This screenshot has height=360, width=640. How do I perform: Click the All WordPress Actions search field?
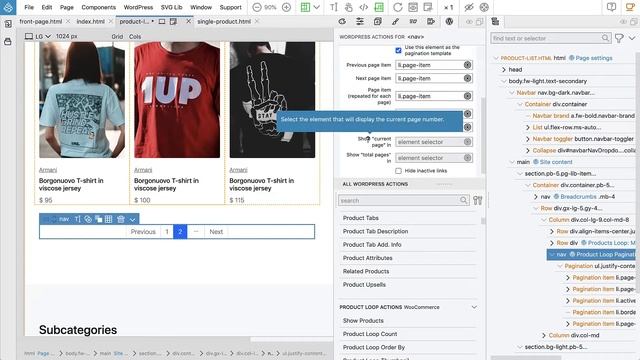click(403, 200)
